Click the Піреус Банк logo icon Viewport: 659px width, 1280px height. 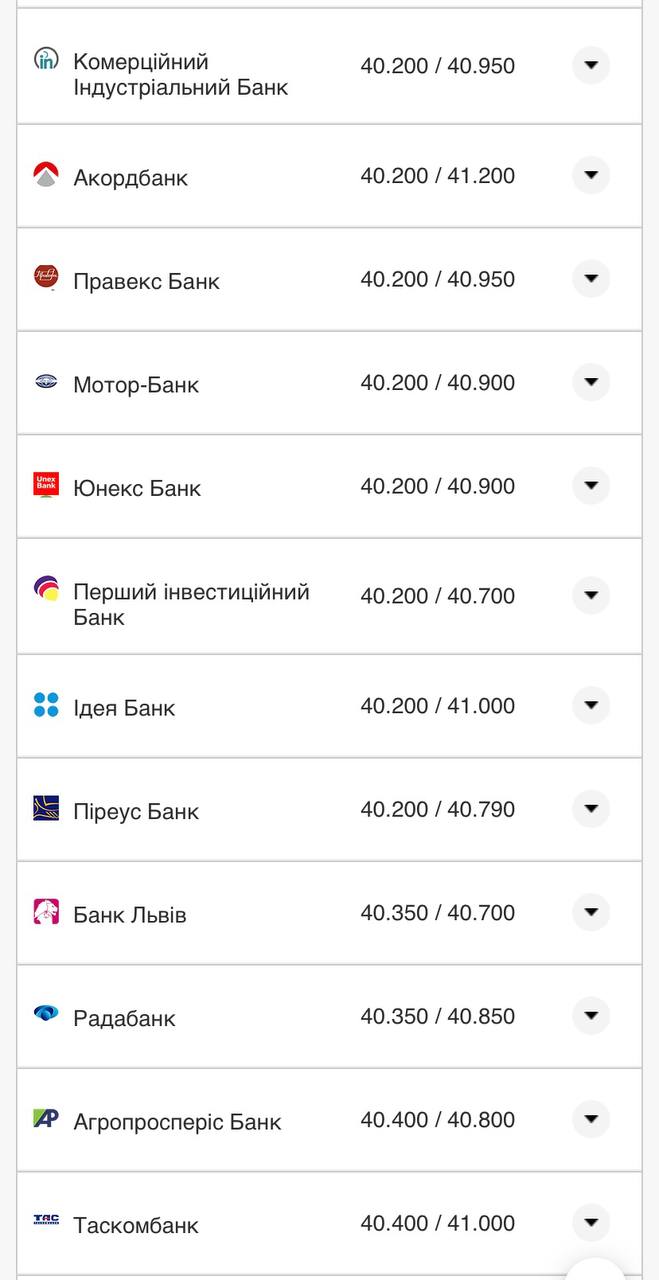[x=46, y=808]
